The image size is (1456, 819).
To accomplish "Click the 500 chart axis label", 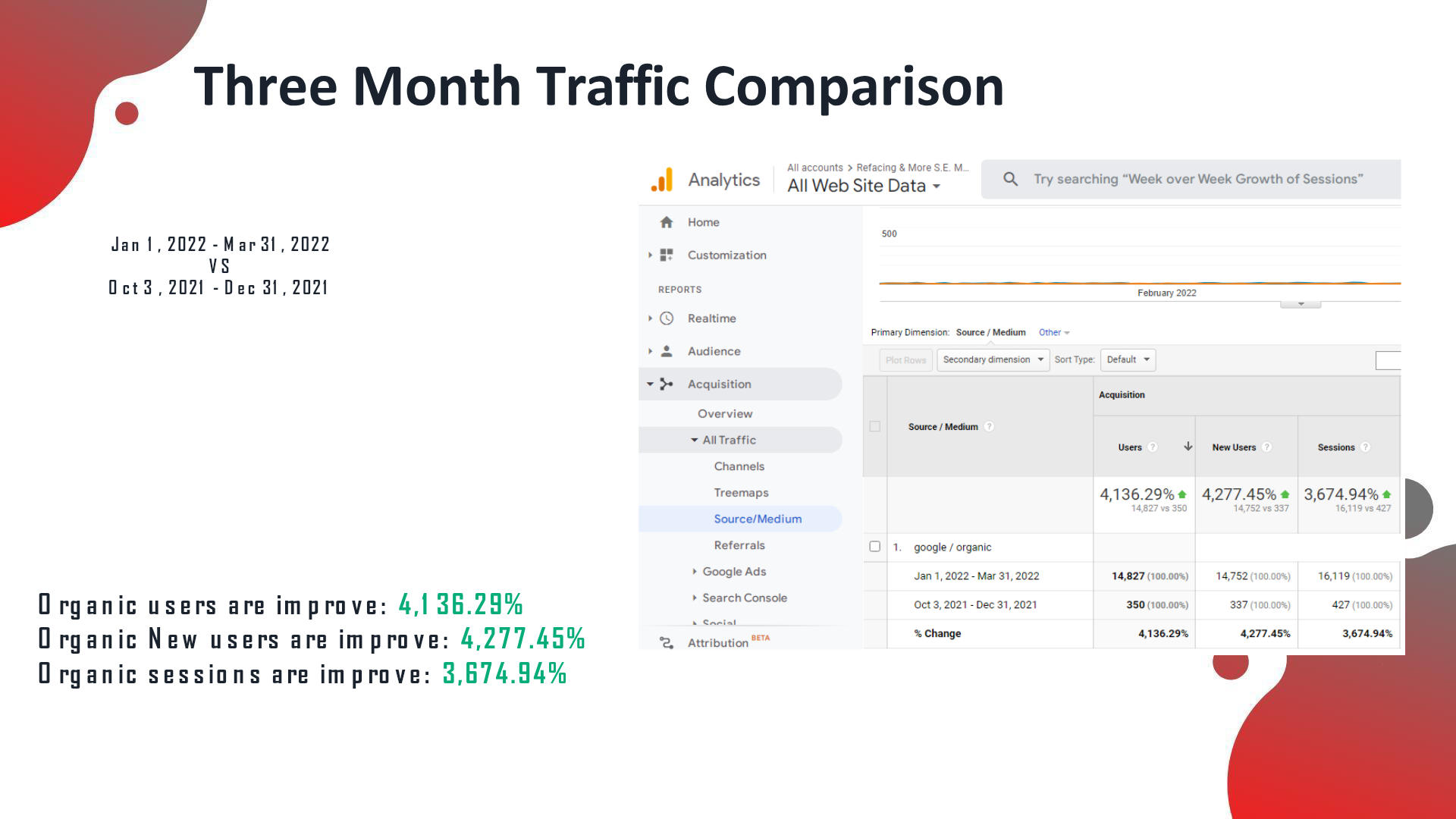I will click(889, 234).
